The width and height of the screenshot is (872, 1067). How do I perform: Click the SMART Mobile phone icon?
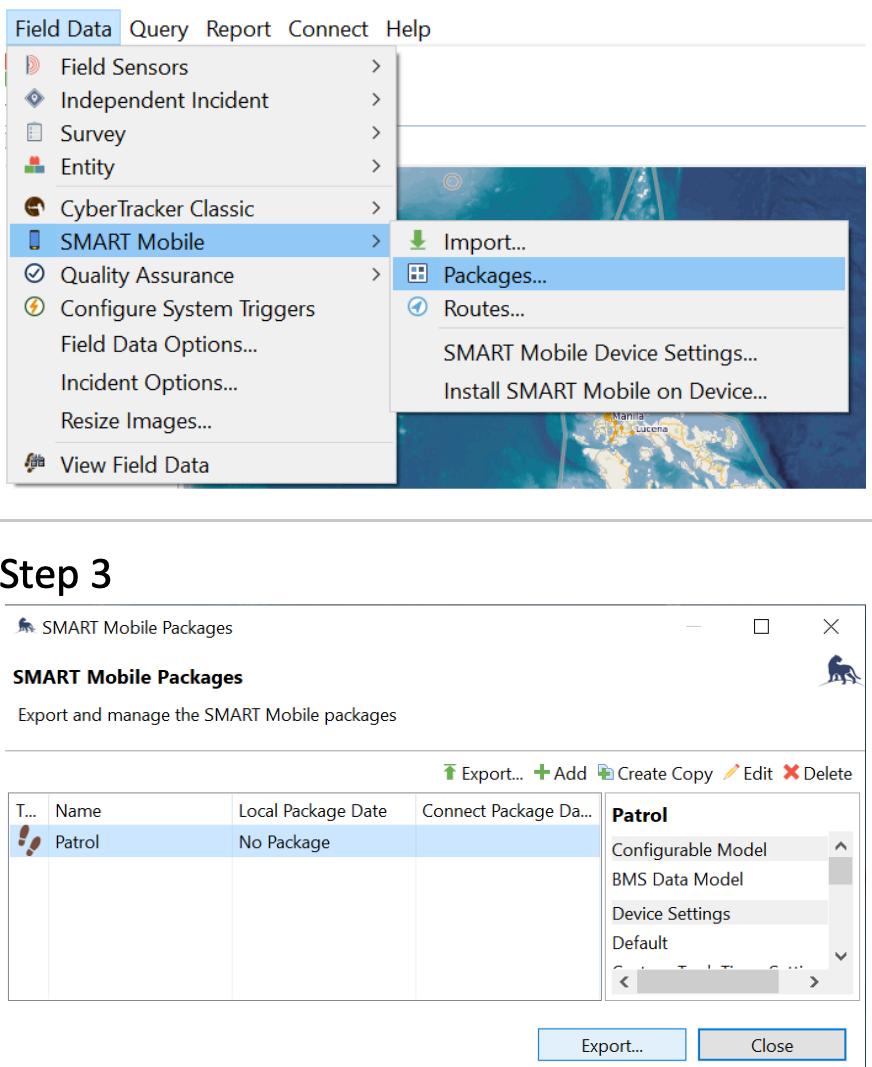(34, 240)
